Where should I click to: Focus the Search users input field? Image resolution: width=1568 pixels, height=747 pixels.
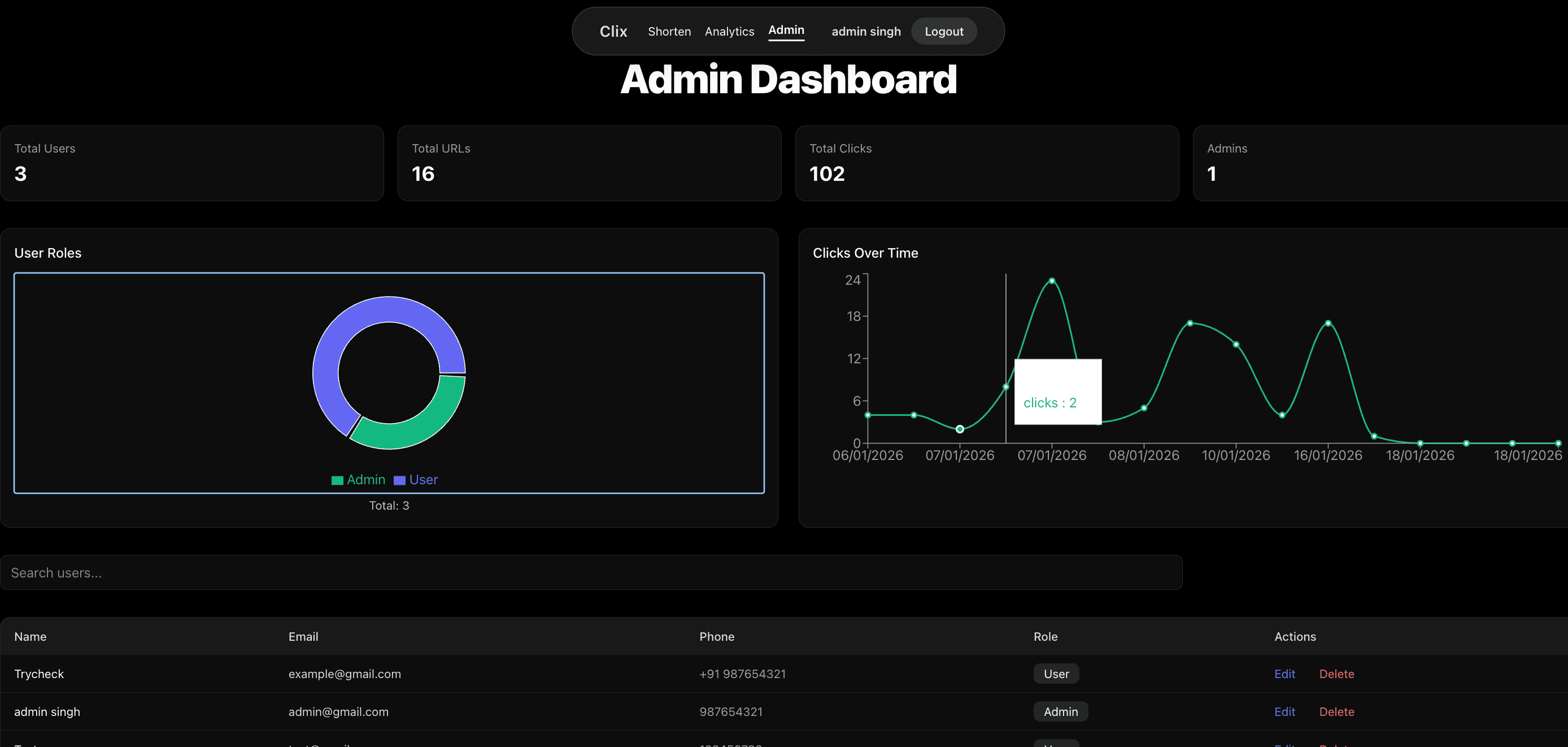(x=591, y=572)
